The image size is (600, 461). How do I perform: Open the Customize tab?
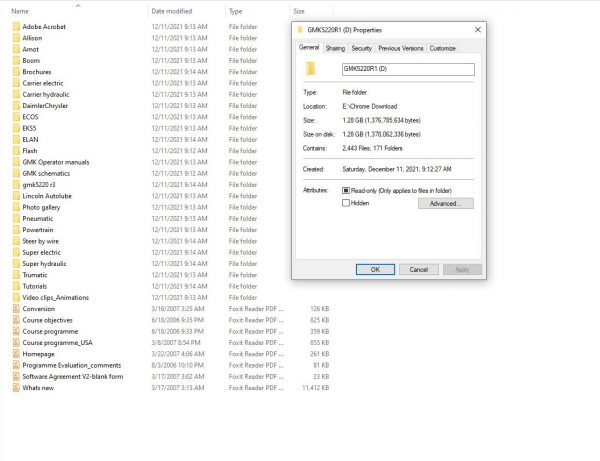click(x=442, y=48)
